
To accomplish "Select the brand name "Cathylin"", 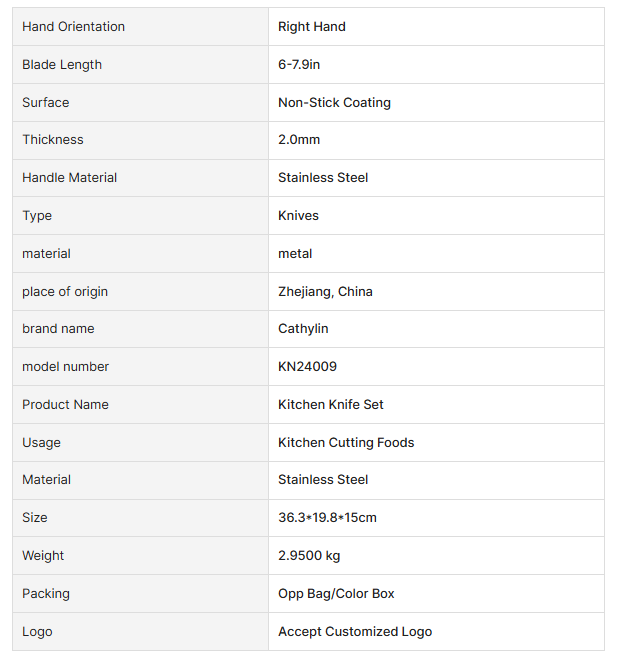I will point(303,329).
